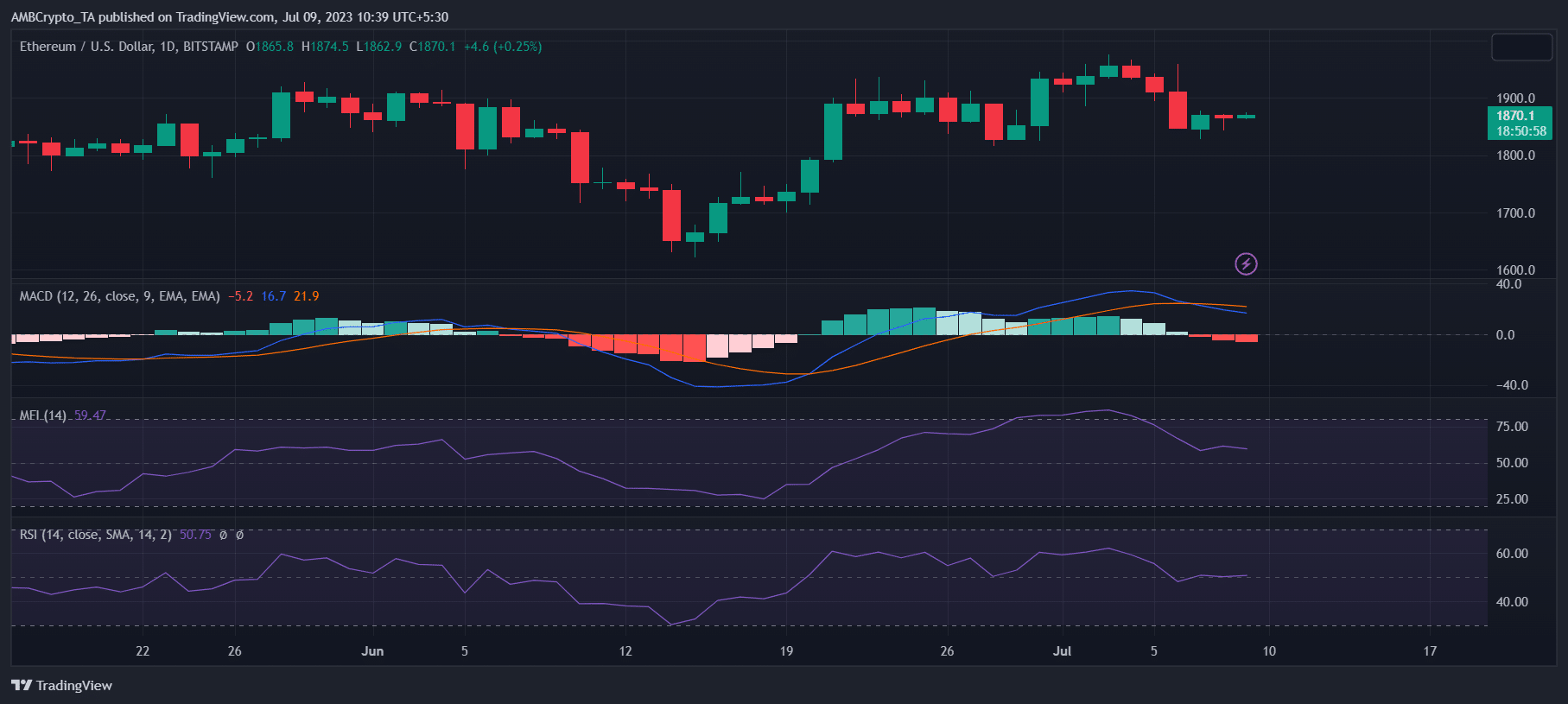This screenshot has width=1568, height=704.
Task: Click the '22' date label
Action: click(x=143, y=651)
